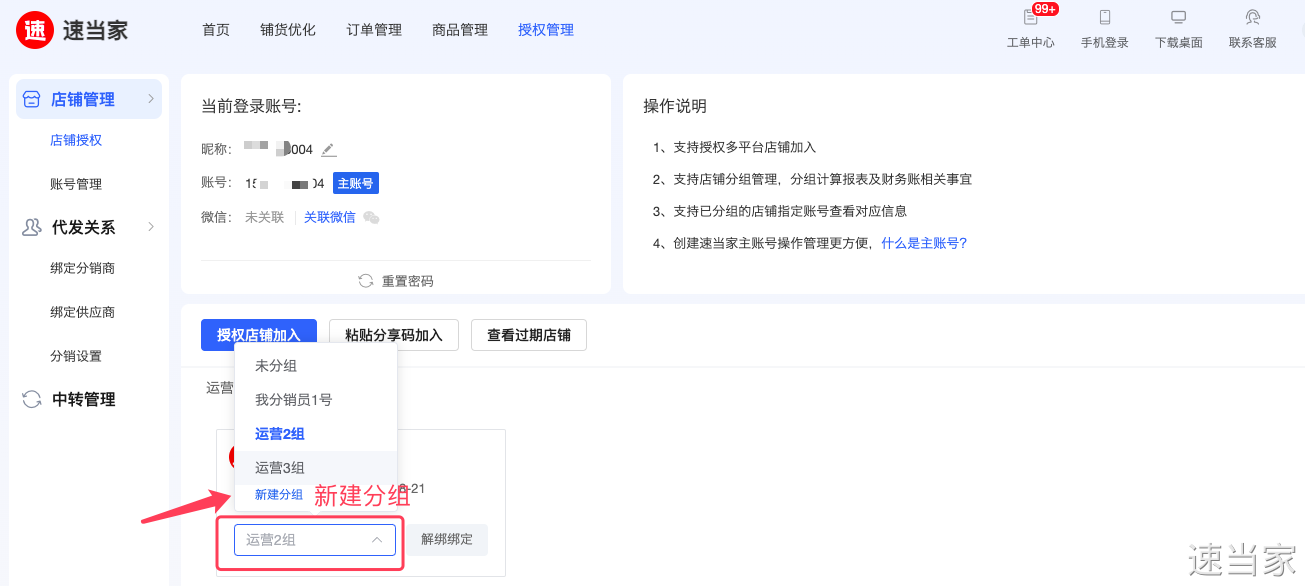1305x586 pixels.
Task: Click the 解绑绑定 button
Action: tap(446, 540)
